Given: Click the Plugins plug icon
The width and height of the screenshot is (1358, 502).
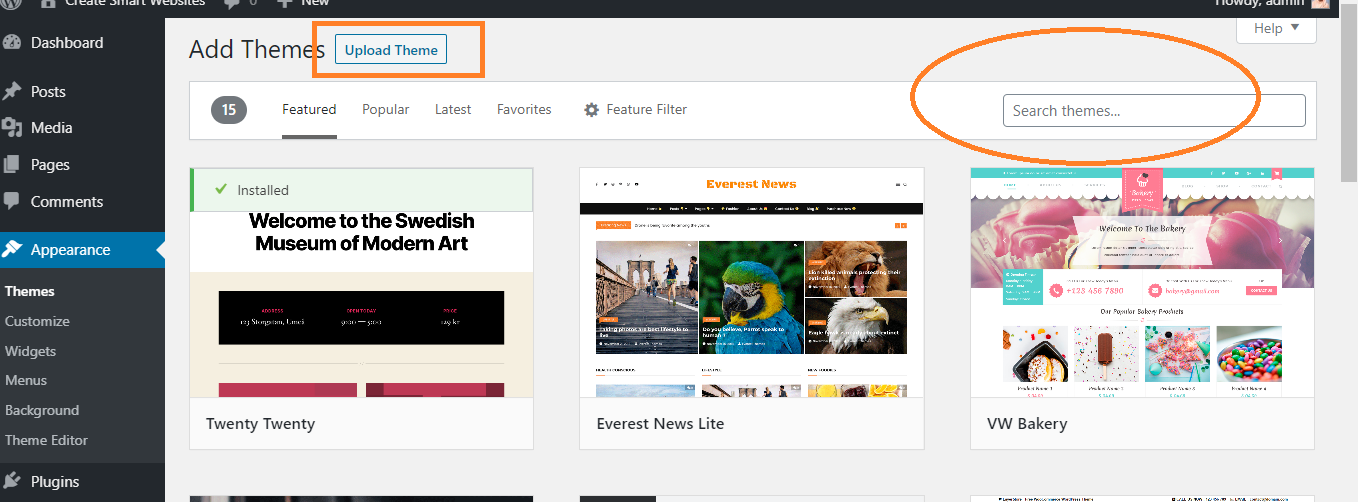Looking at the screenshot, I should (x=12, y=481).
